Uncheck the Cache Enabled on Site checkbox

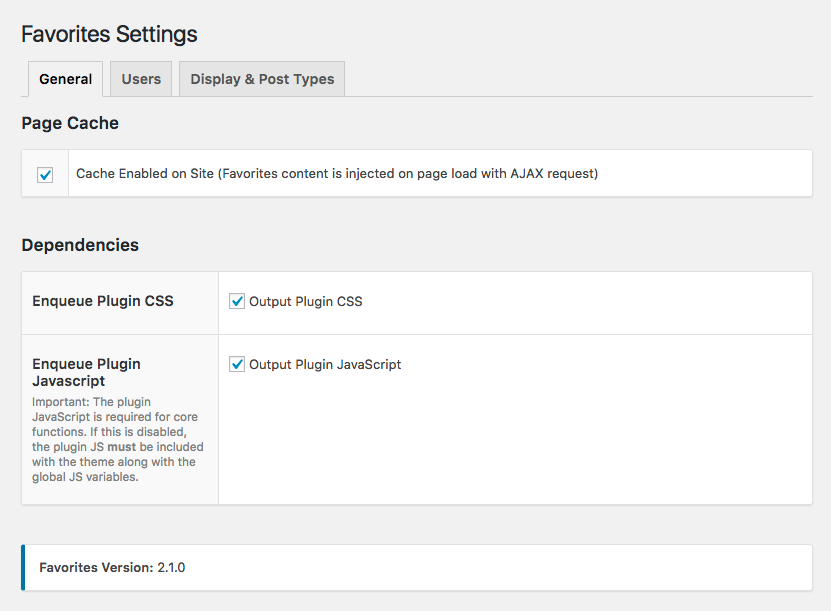[45, 175]
